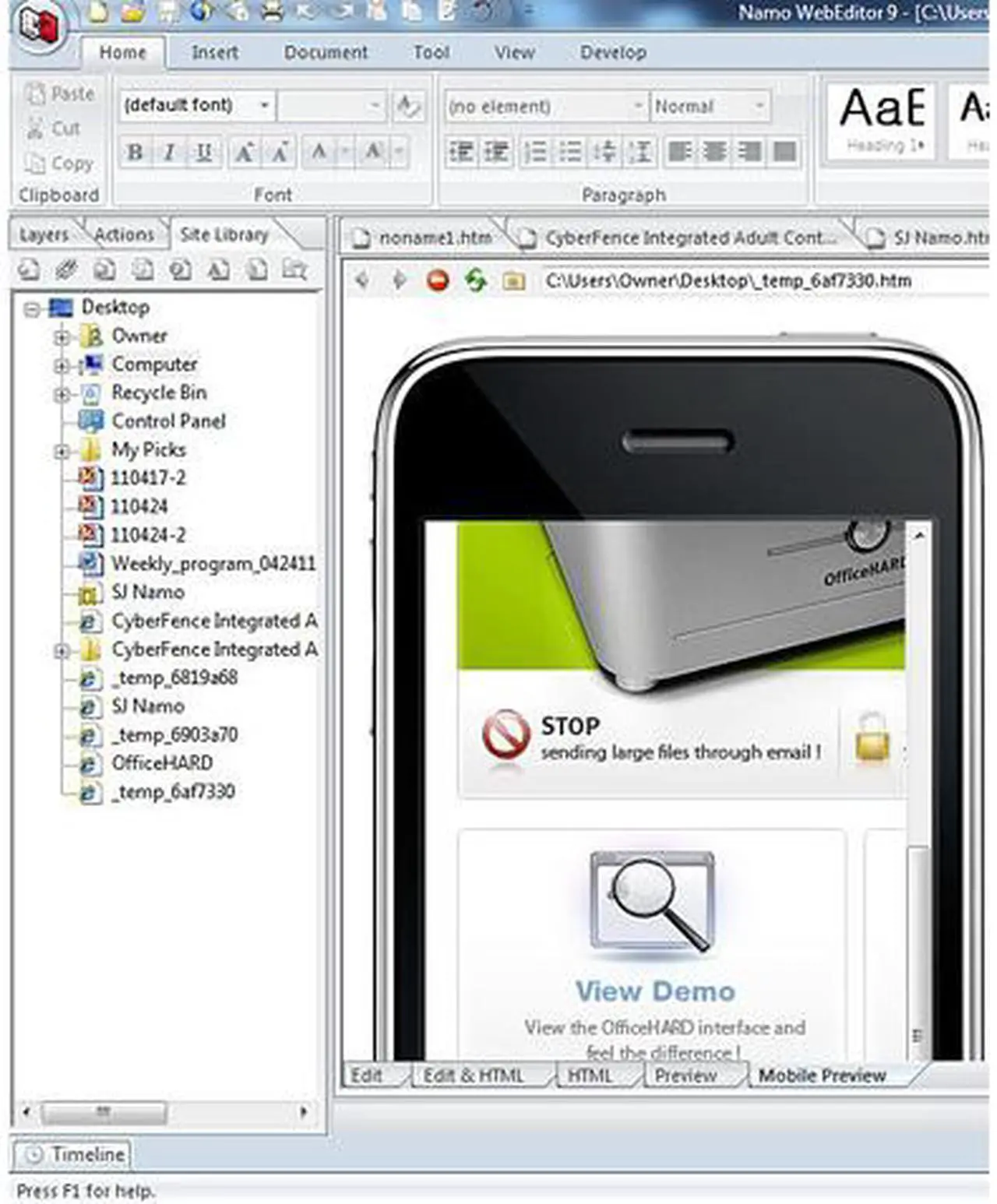Open the font size dropdown
The image size is (997, 1204).
(x=375, y=105)
